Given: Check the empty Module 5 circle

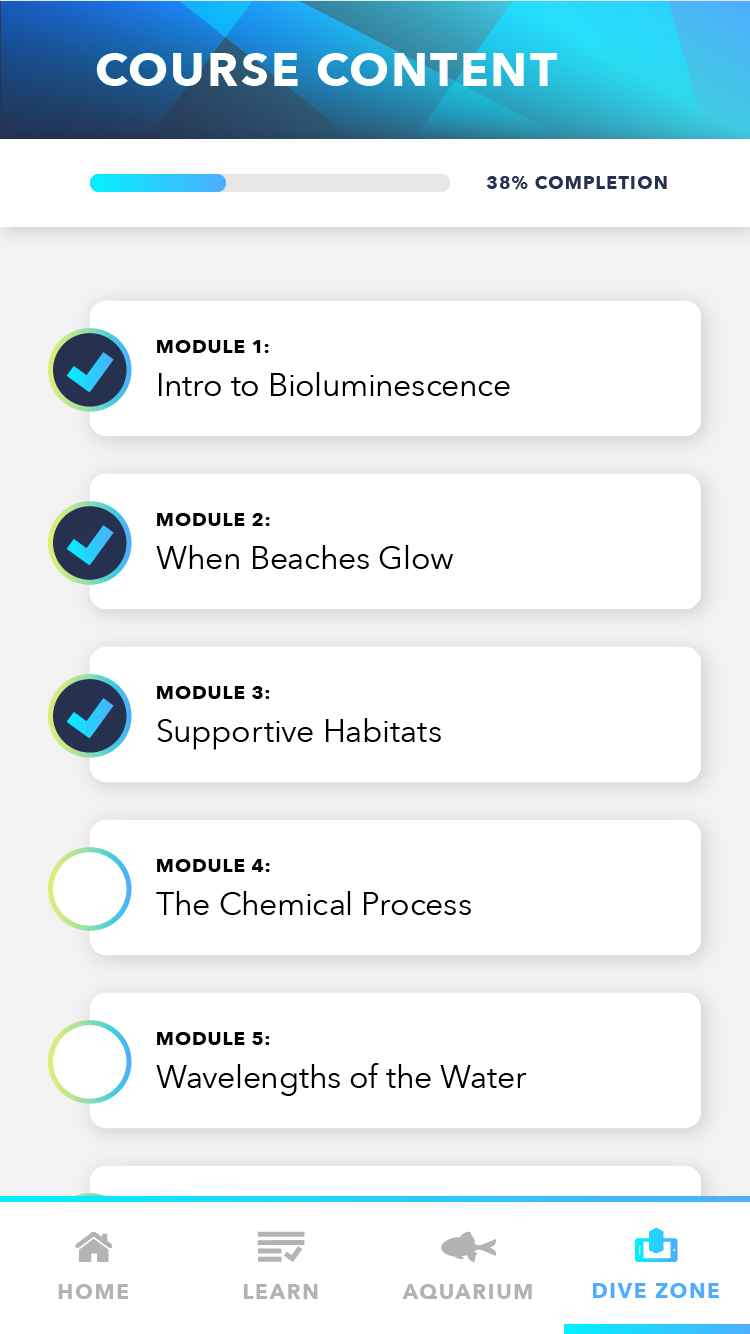Looking at the screenshot, I should 90,1062.
